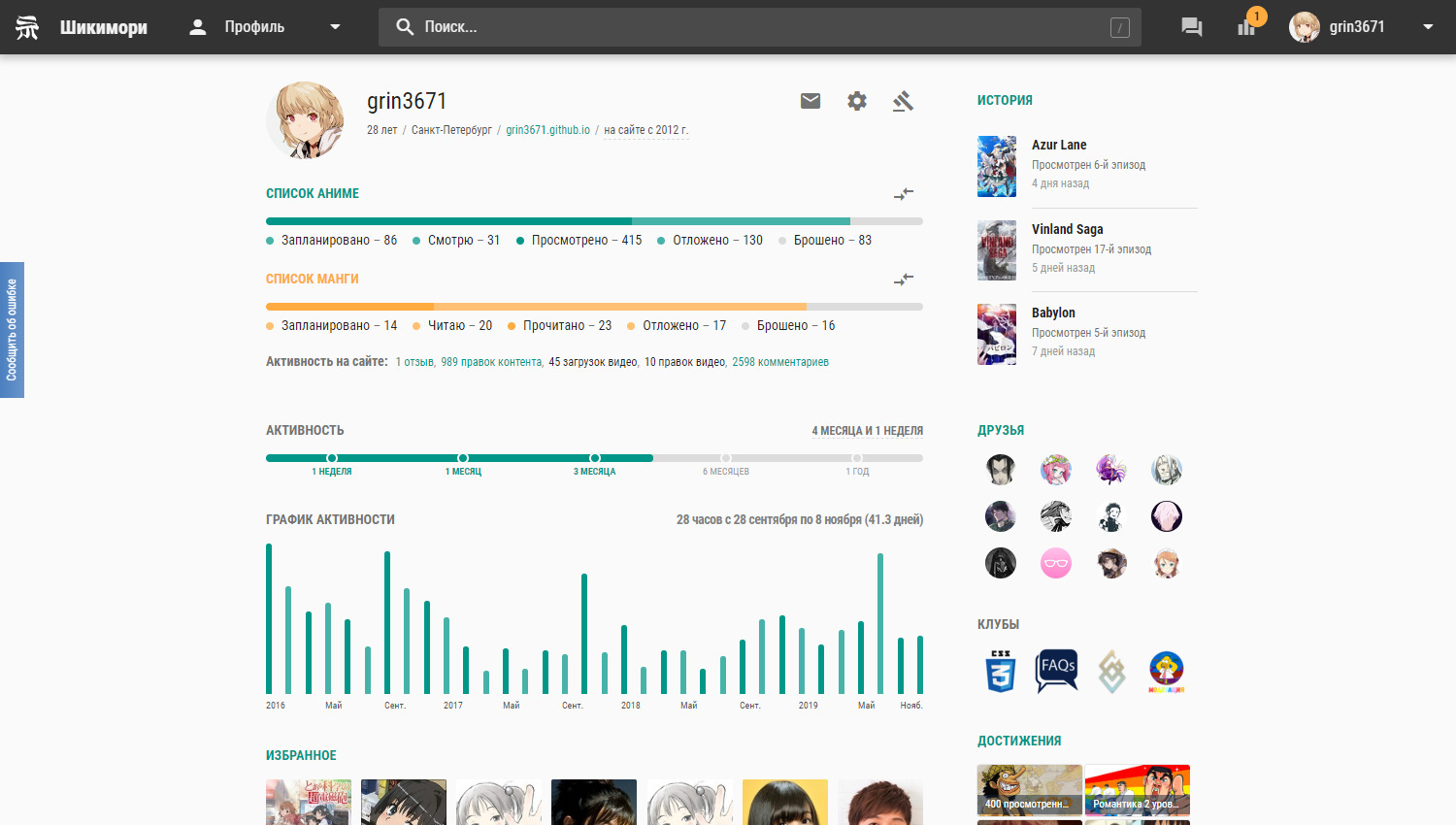Toggle manga list view with arrows icon
Image resolution: width=1456 pixels, height=825 pixels.
click(x=904, y=280)
